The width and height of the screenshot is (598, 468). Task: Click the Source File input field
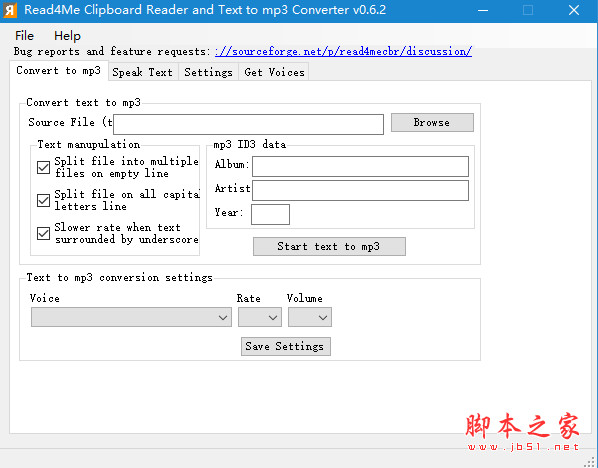[248, 124]
